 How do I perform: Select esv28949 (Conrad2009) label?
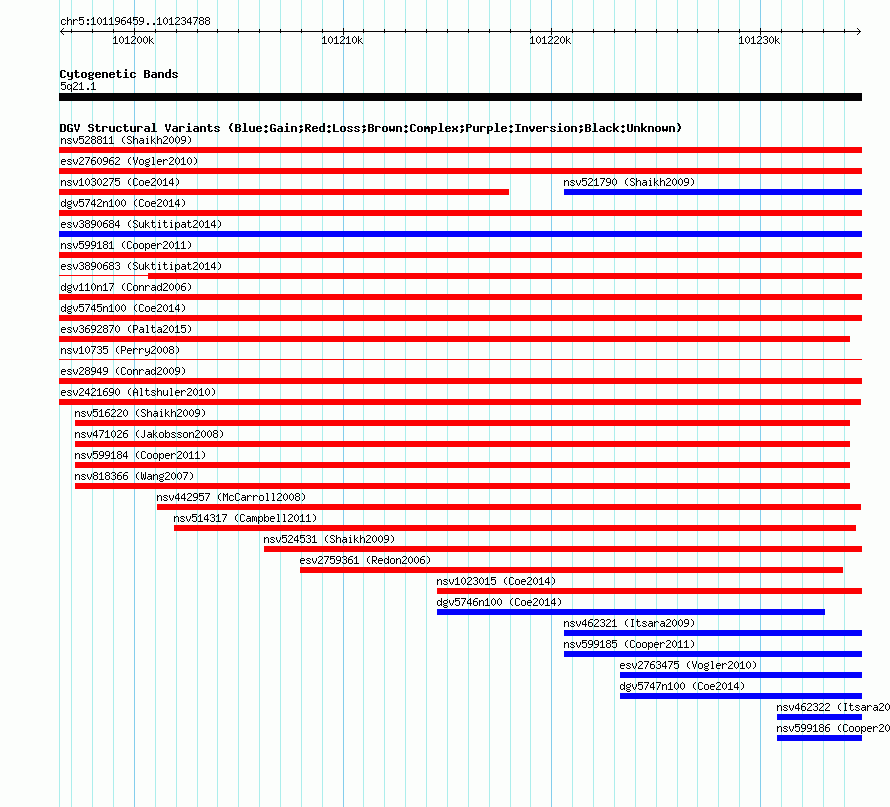coord(123,371)
